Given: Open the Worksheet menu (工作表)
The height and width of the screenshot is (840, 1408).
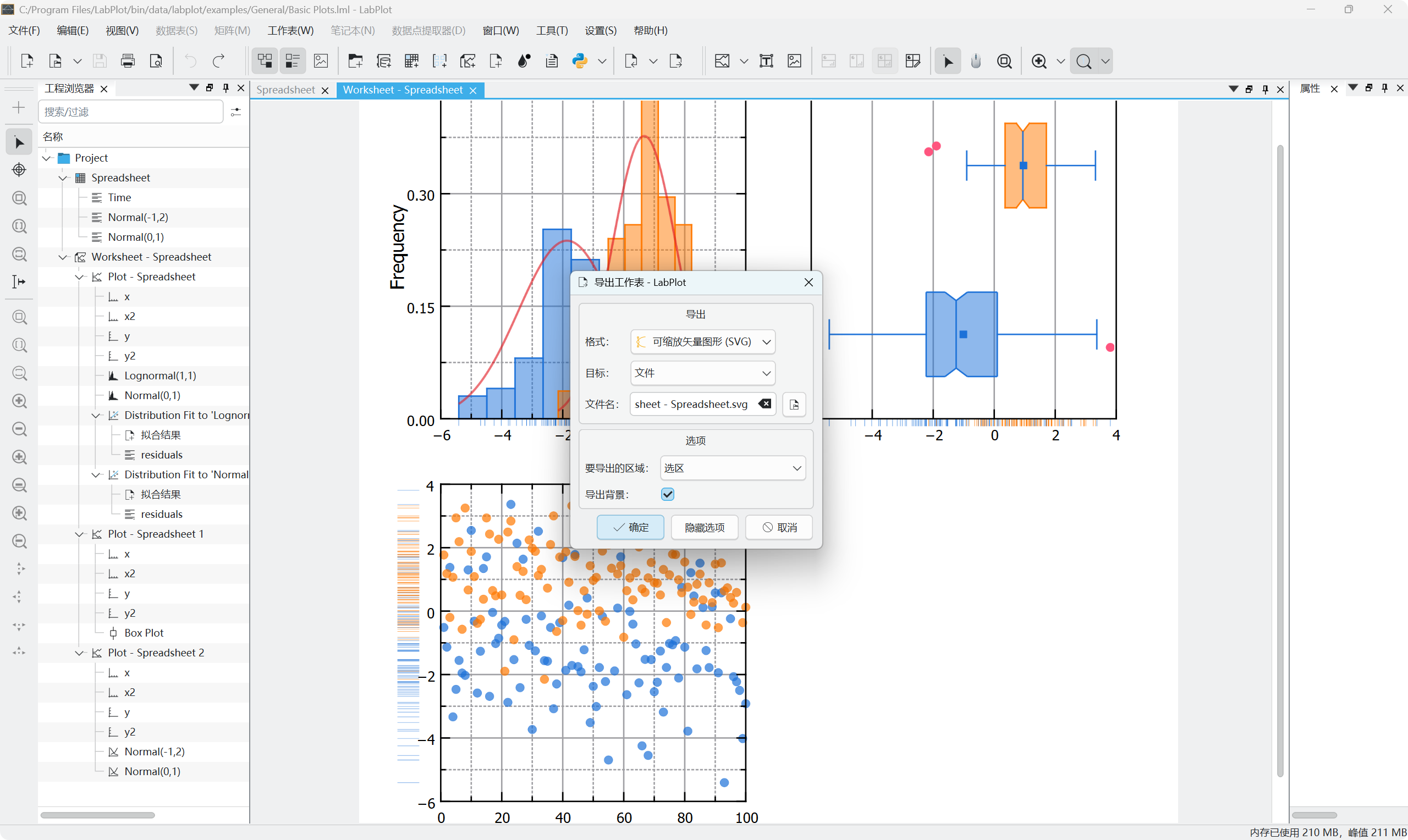Looking at the screenshot, I should tap(290, 31).
